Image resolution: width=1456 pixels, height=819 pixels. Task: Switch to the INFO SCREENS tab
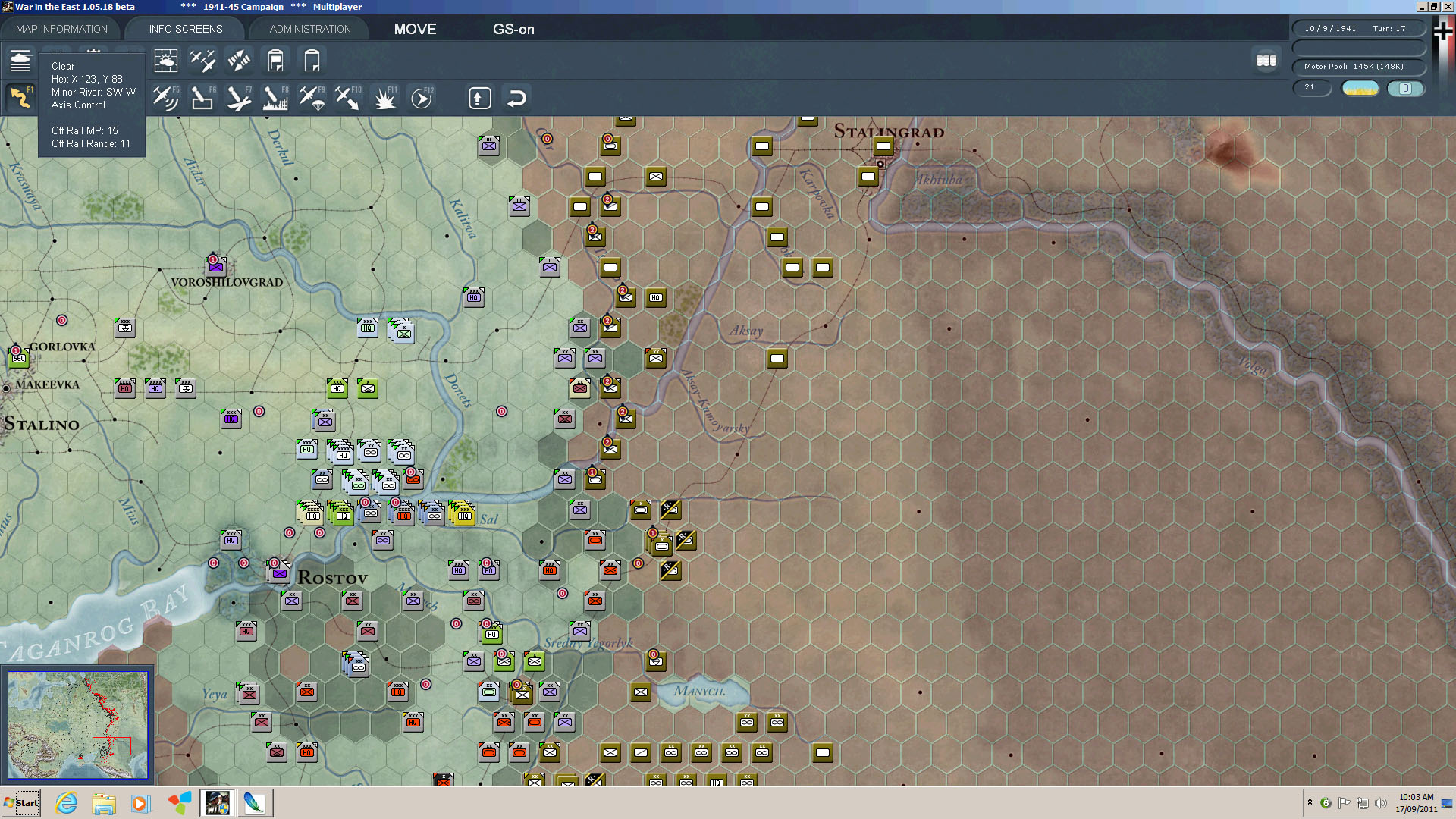186,29
